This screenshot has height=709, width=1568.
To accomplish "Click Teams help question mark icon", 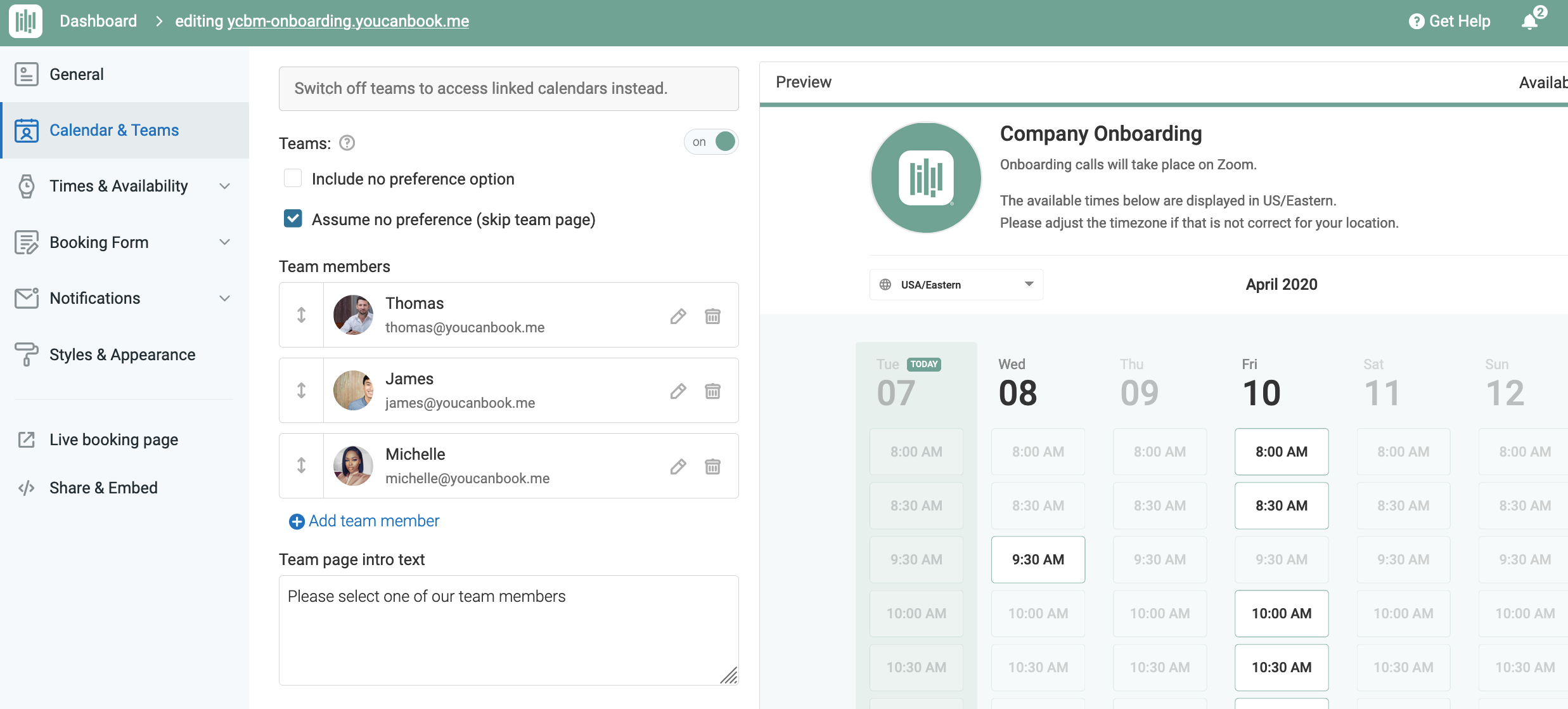I will (x=347, y=143).
